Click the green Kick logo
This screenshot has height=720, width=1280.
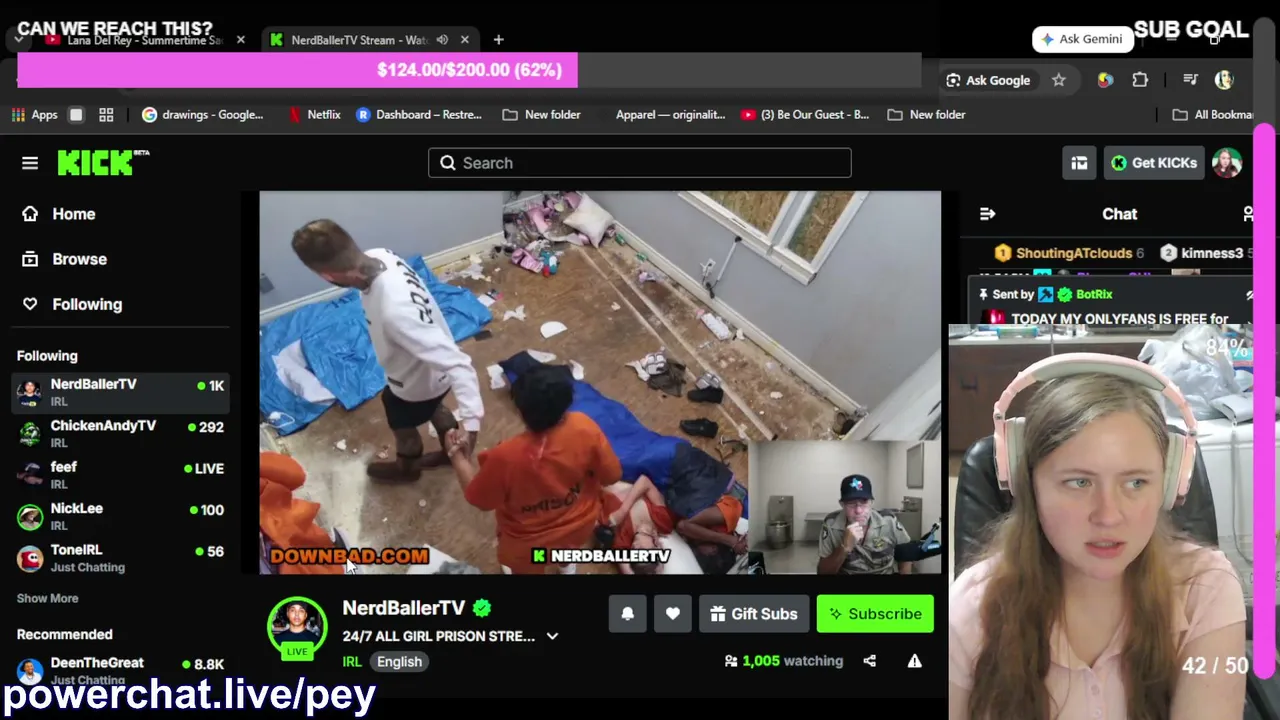pyautogui.click(x=103, y=163)
